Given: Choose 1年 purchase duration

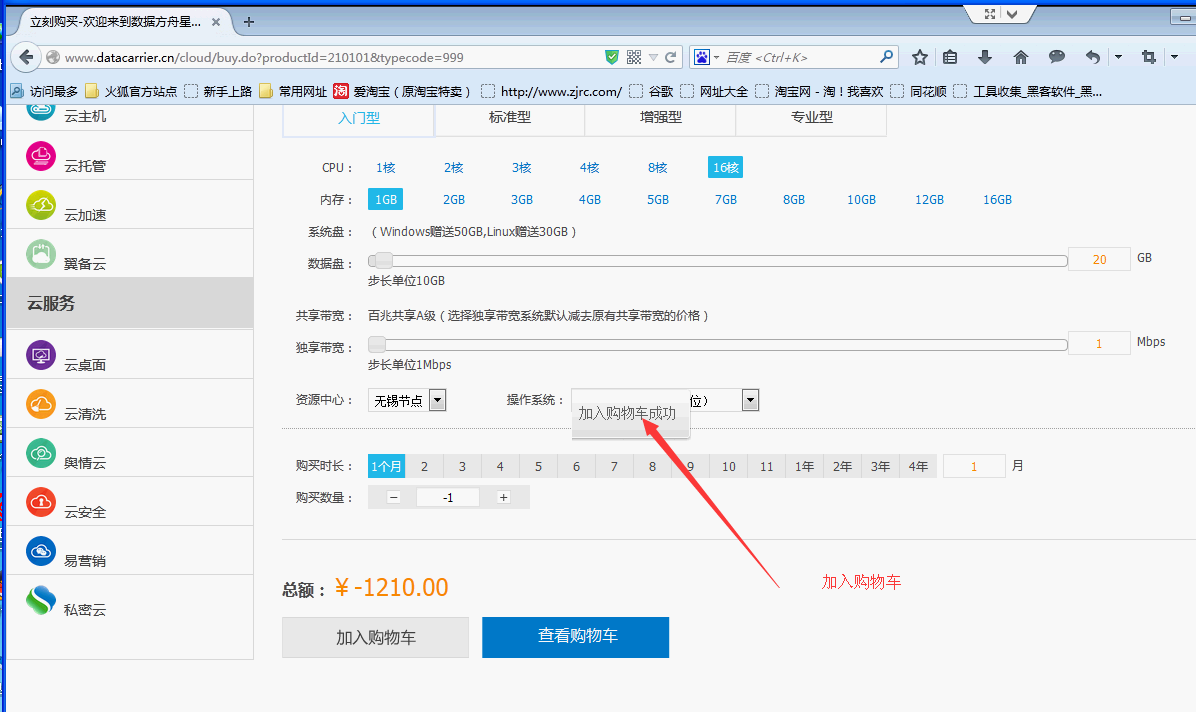Looking at the screenshot, I should click(x=805, y=466).
